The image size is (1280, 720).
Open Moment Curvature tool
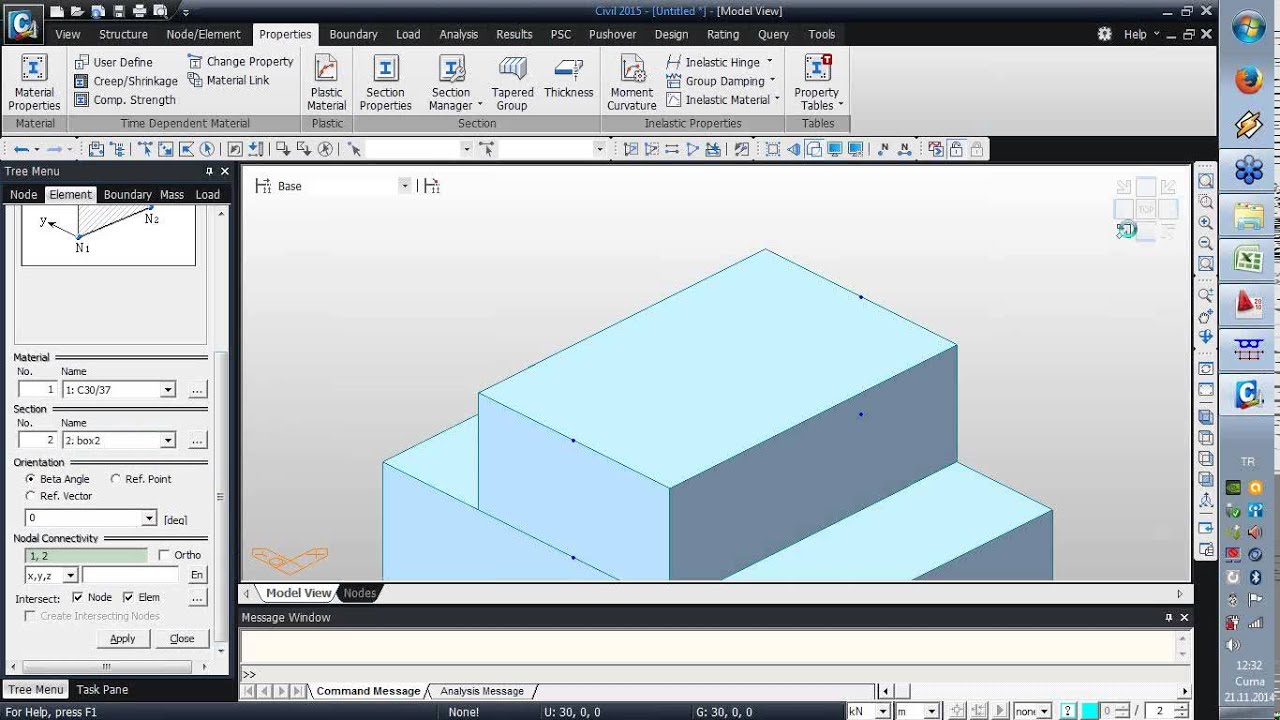[x=631, y=82]
